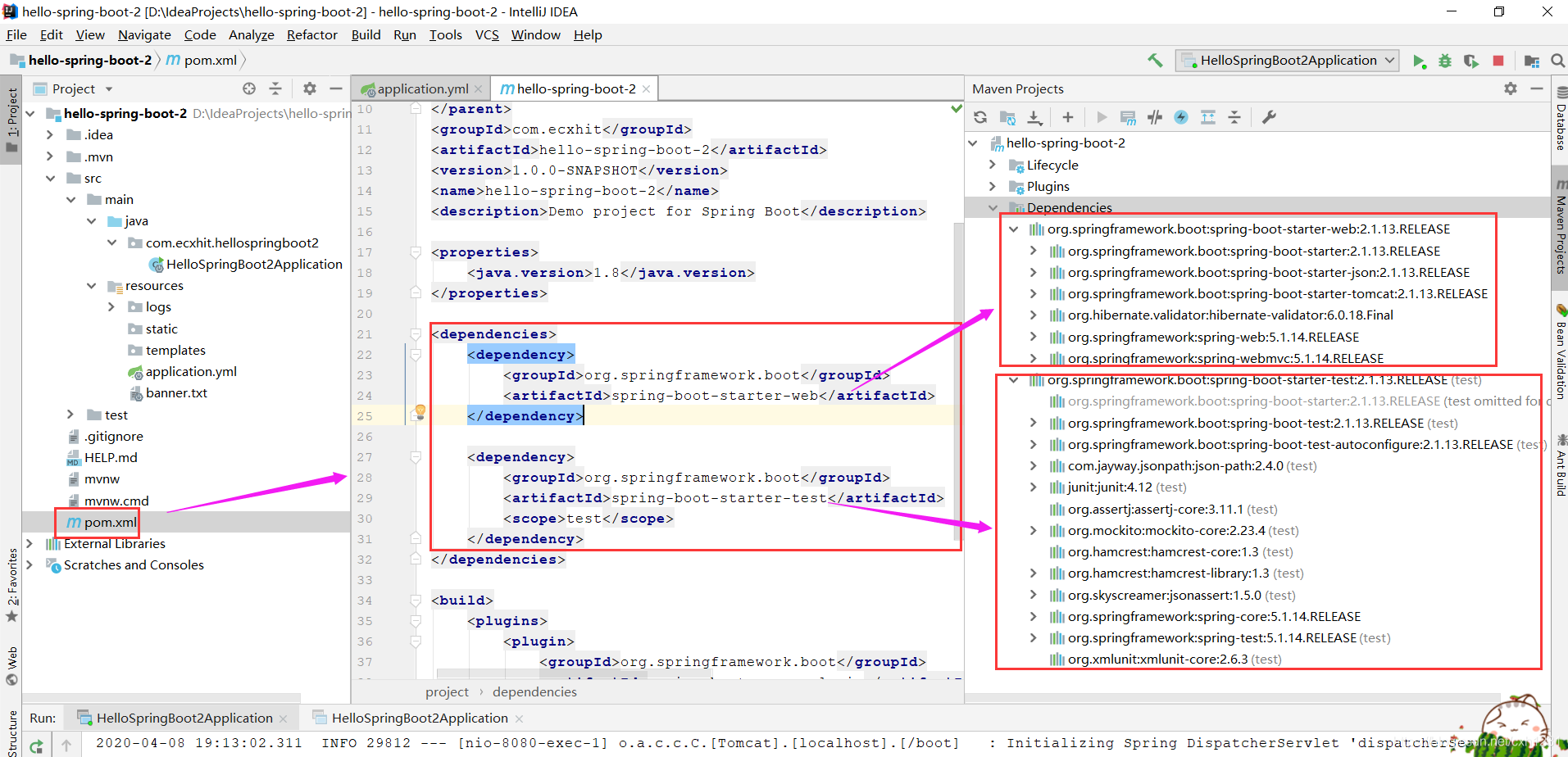The width and height of the screenshot is (1568, 757).
Task: Add a Maven project with plus icon
Action: click(1067, 117)
